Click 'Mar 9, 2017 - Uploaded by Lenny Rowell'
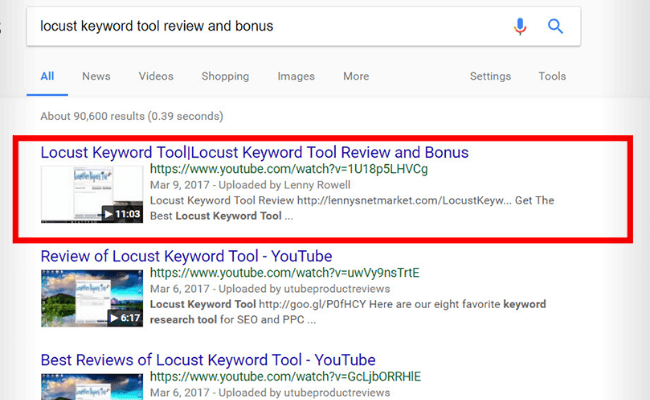Screen dimensions: 650x400 (x=250, y=185)
